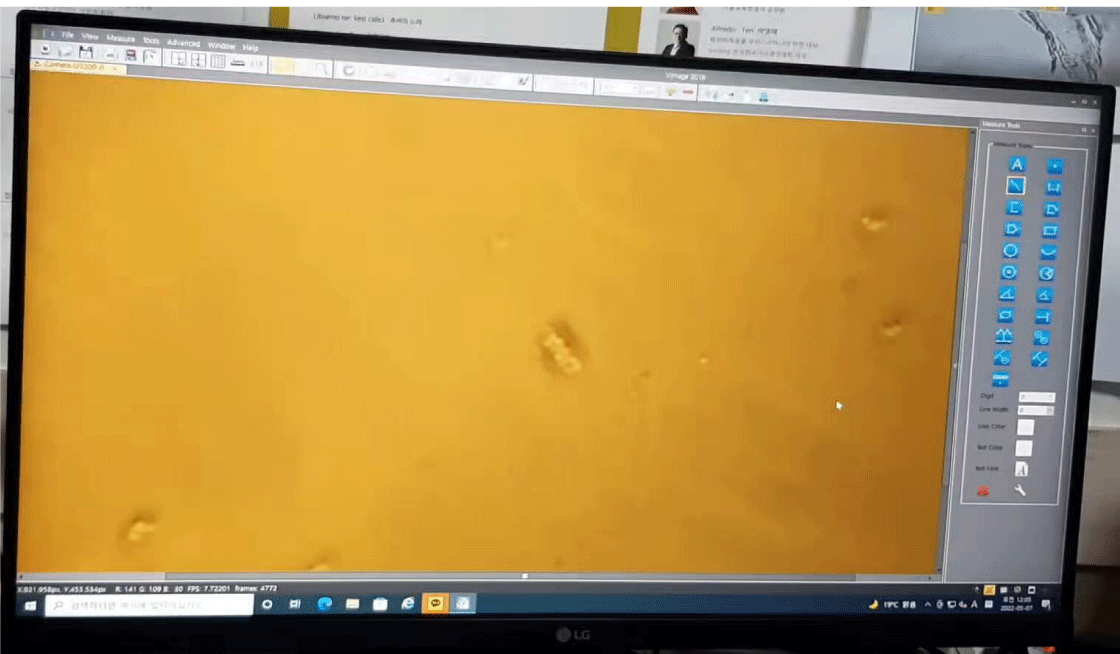The image size is (1120, 654).
Task: Click the 'frames: 4772' status text
Action: click(256, 589)
